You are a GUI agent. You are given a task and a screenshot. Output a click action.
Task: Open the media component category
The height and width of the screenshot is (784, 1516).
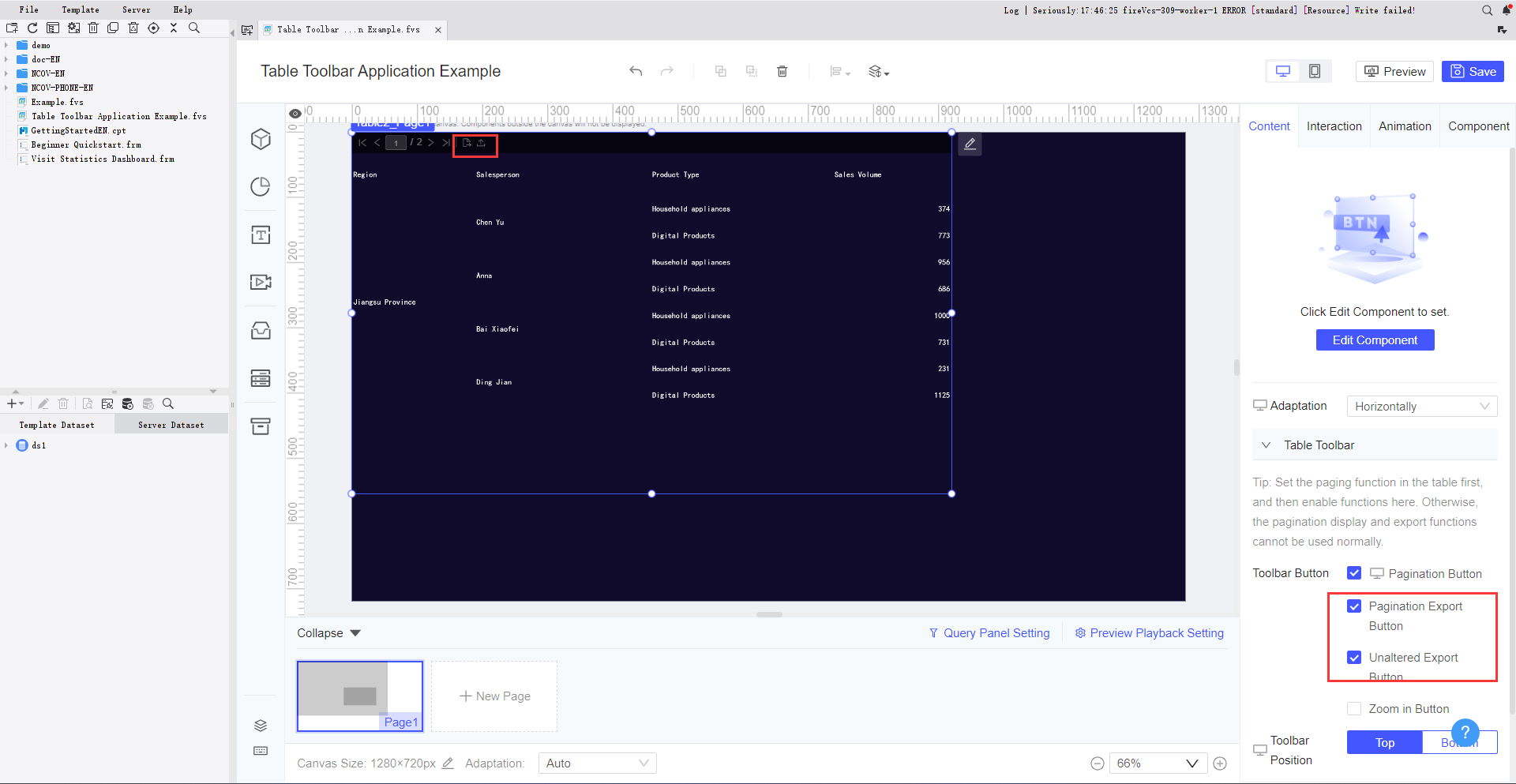[261, 282]
